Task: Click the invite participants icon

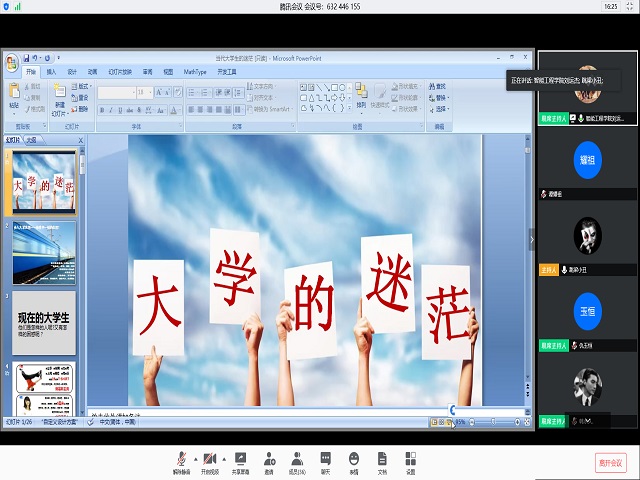Action: coord(269,459)
